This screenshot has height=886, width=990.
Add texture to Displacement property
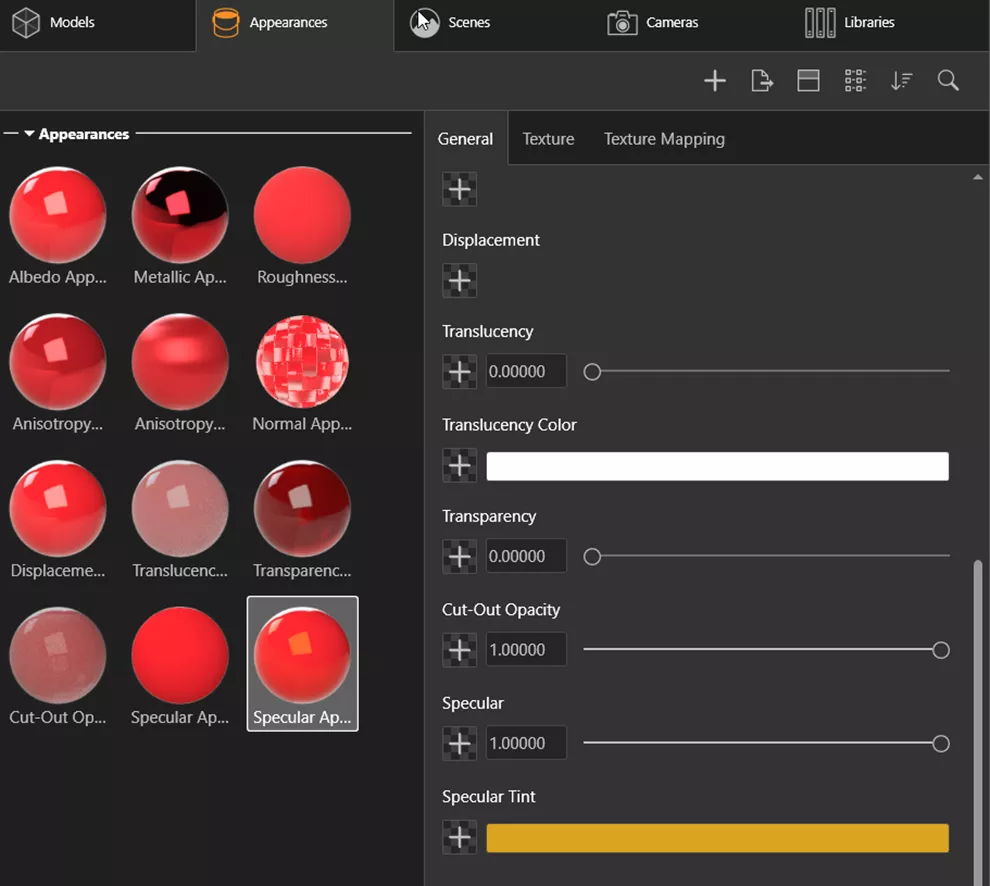(x=460, y=281)
